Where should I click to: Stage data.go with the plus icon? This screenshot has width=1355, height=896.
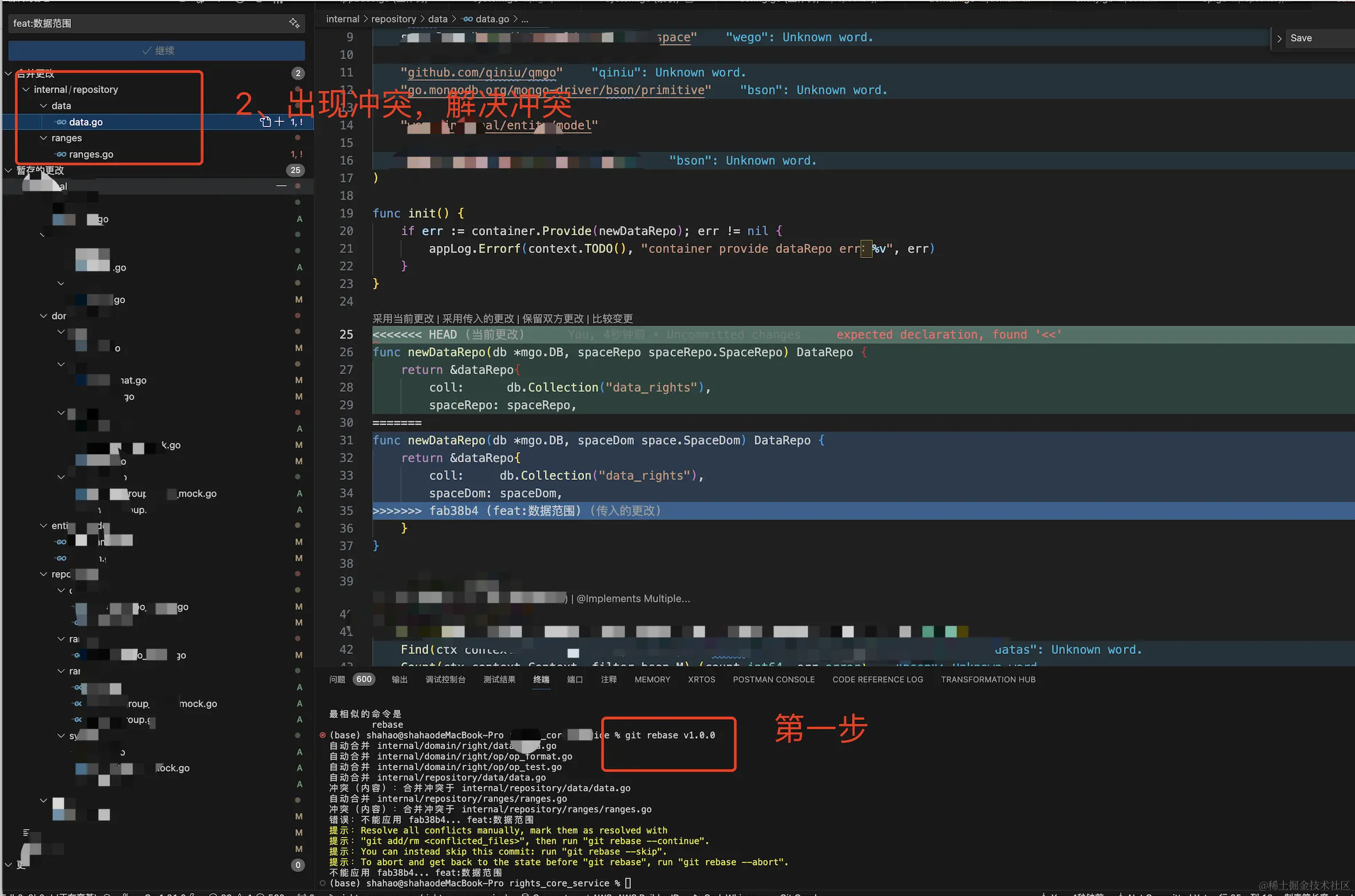[x=279, y=121]
